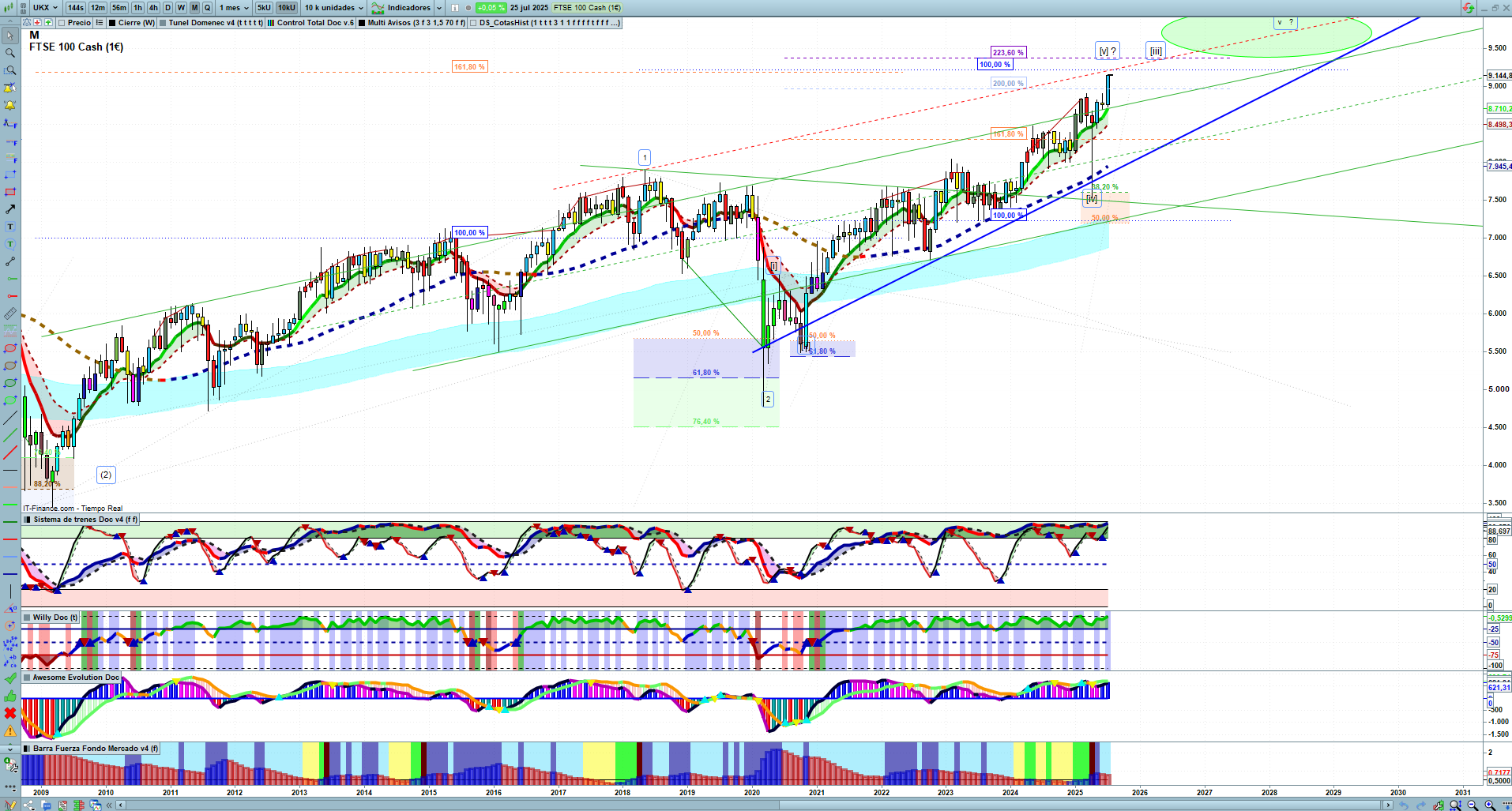Click the alert bell with cursor tool
Screen dimensions: 1512x811
[10, 88]
